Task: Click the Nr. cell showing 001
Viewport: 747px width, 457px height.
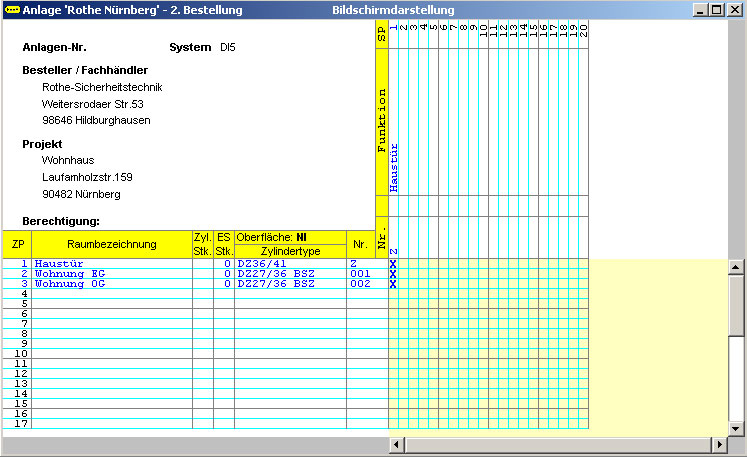Action: [367, 274]
